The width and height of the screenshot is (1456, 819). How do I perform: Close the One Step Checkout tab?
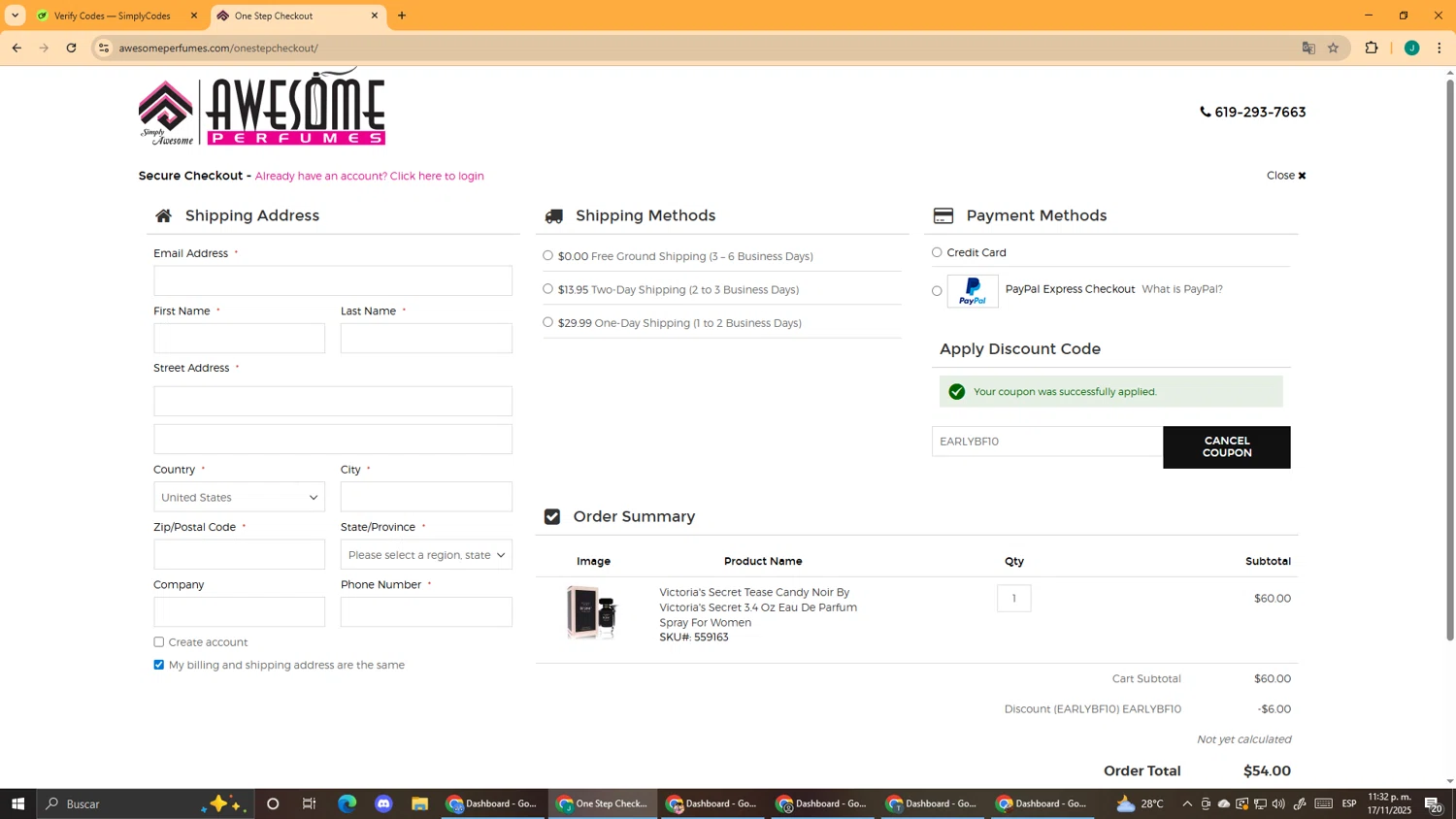tap(375, 16)
